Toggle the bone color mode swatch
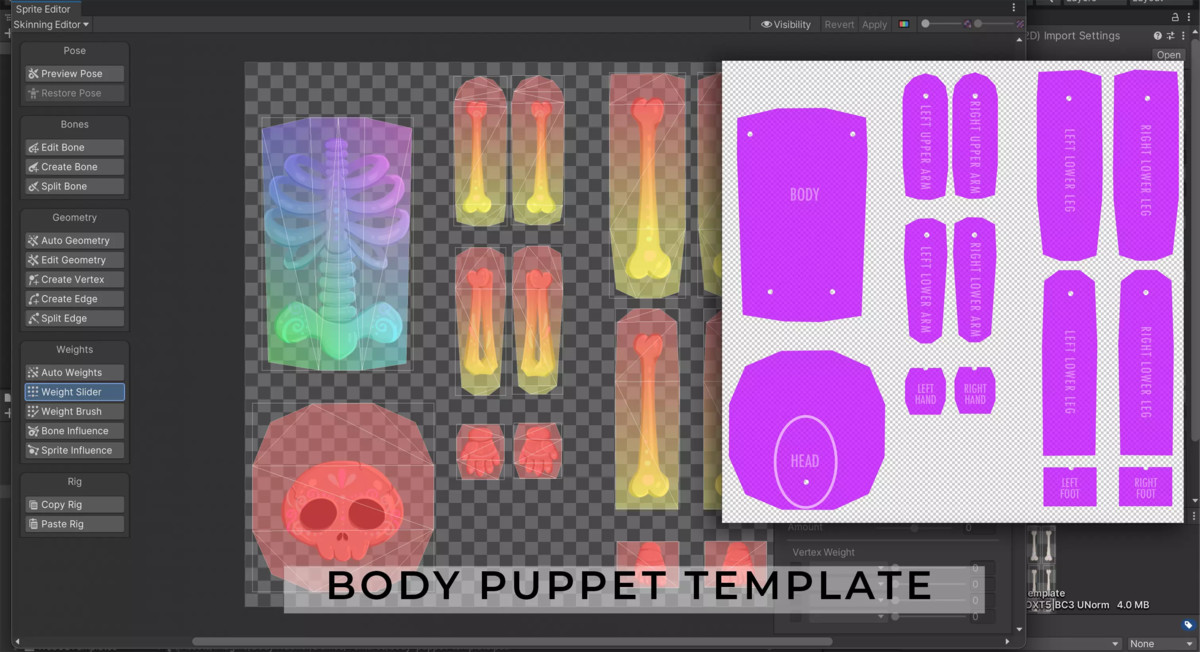Viewport: 1200px width, 652px height. pos(904,24)
